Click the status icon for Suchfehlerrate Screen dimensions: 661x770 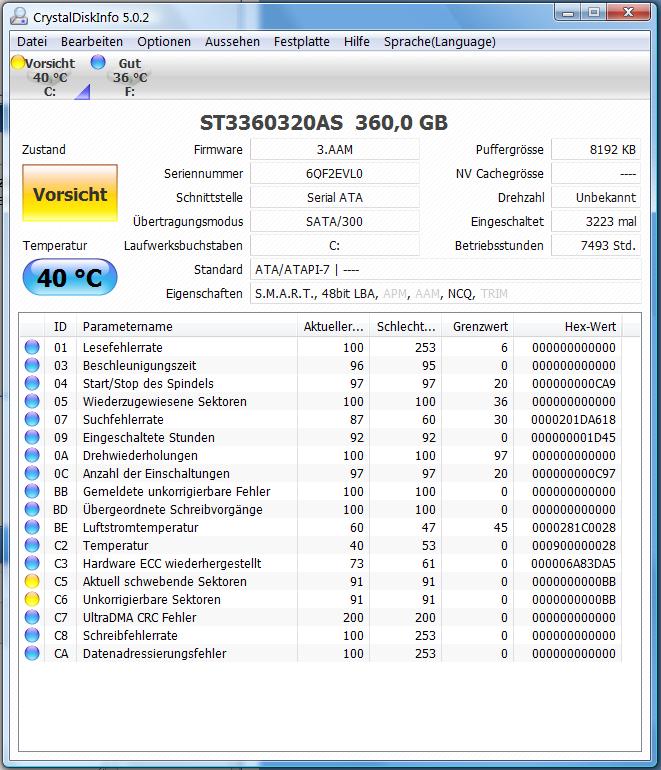click(x=32, y=419)
